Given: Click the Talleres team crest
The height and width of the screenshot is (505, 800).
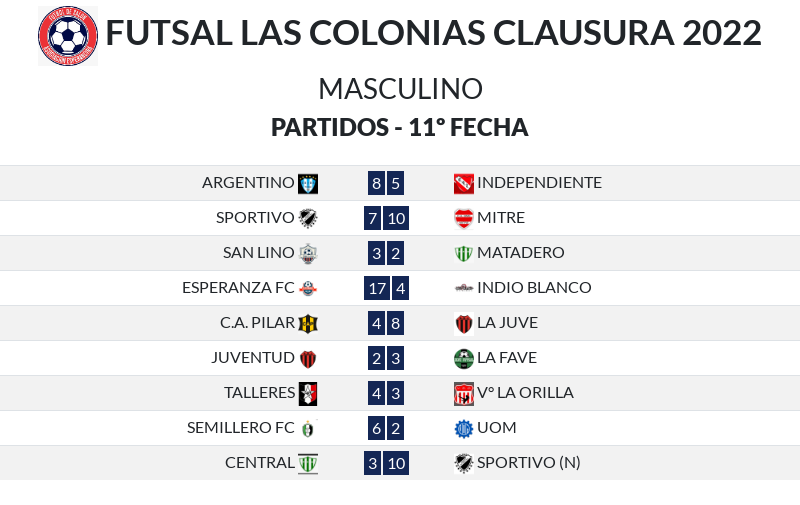Looking at the screenshot, I should [x=308, y=393].
